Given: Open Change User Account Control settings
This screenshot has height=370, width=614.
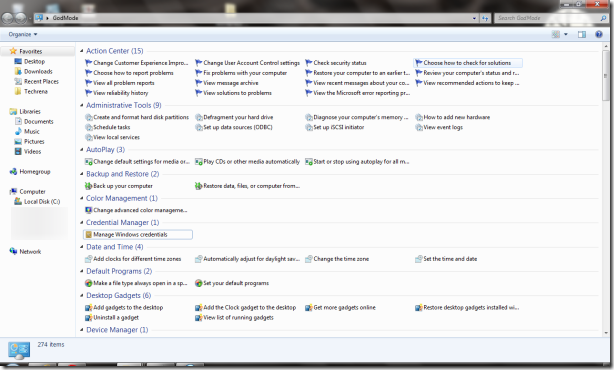Looking at the screenshot, I should coord(251,63).
